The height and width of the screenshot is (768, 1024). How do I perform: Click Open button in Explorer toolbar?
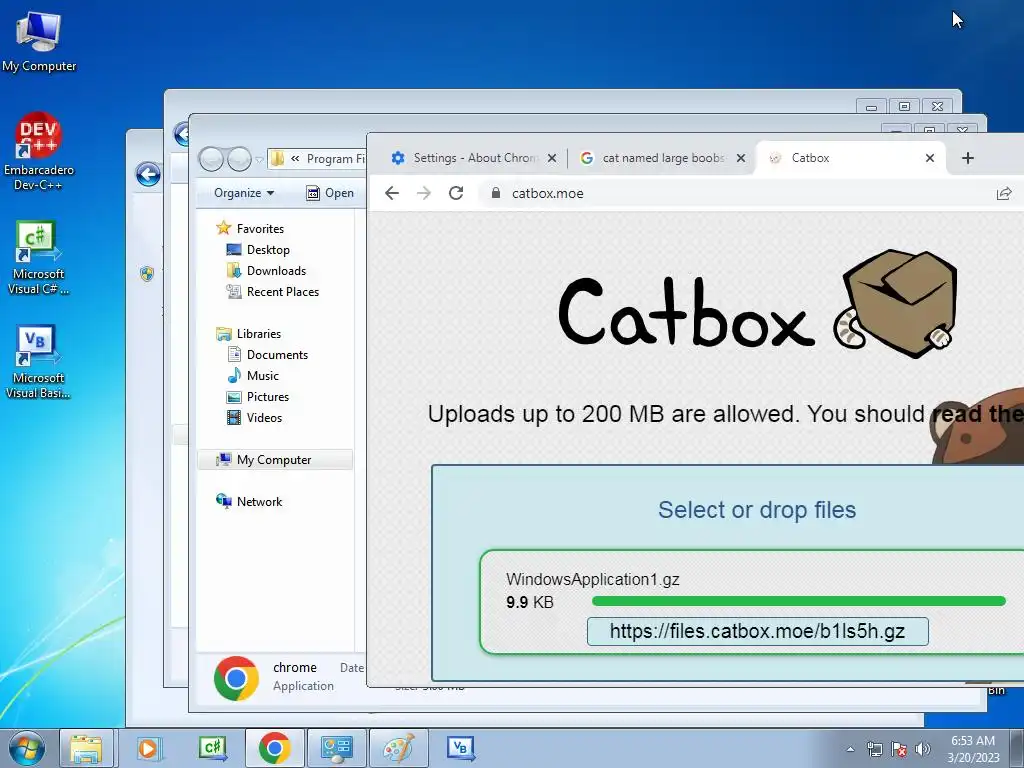330,193
